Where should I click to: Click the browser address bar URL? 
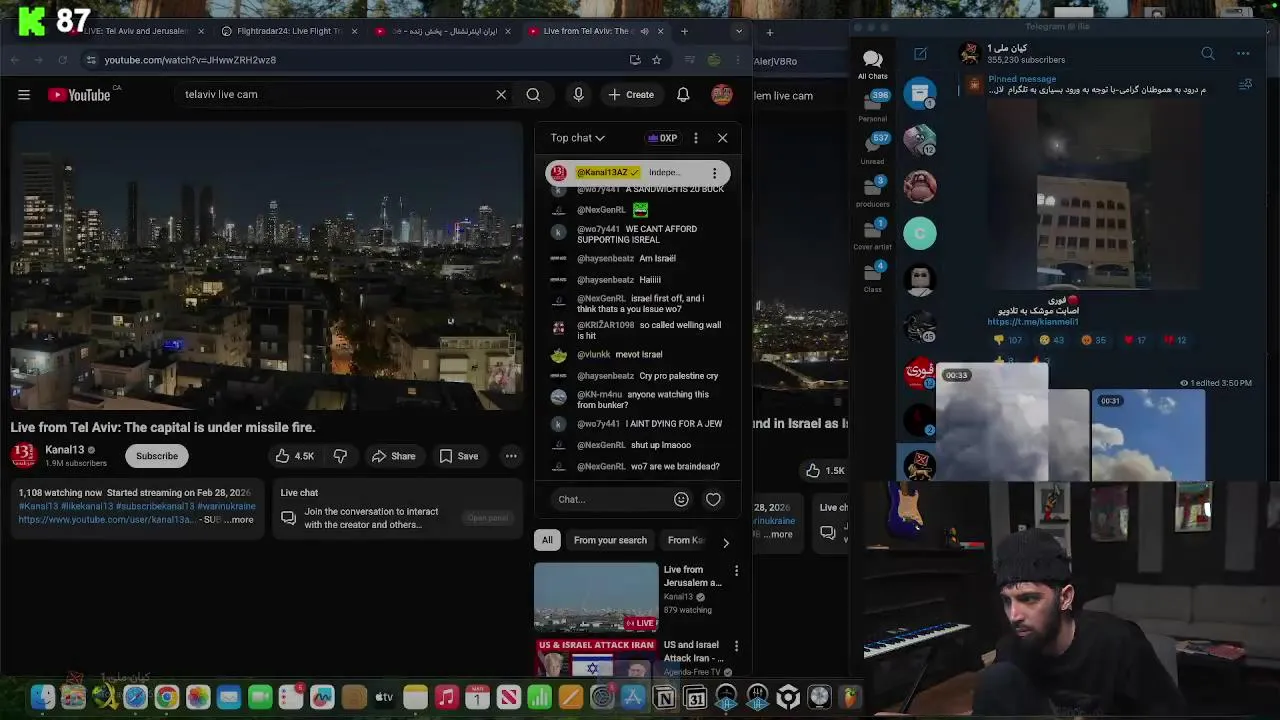pos(190,60)
